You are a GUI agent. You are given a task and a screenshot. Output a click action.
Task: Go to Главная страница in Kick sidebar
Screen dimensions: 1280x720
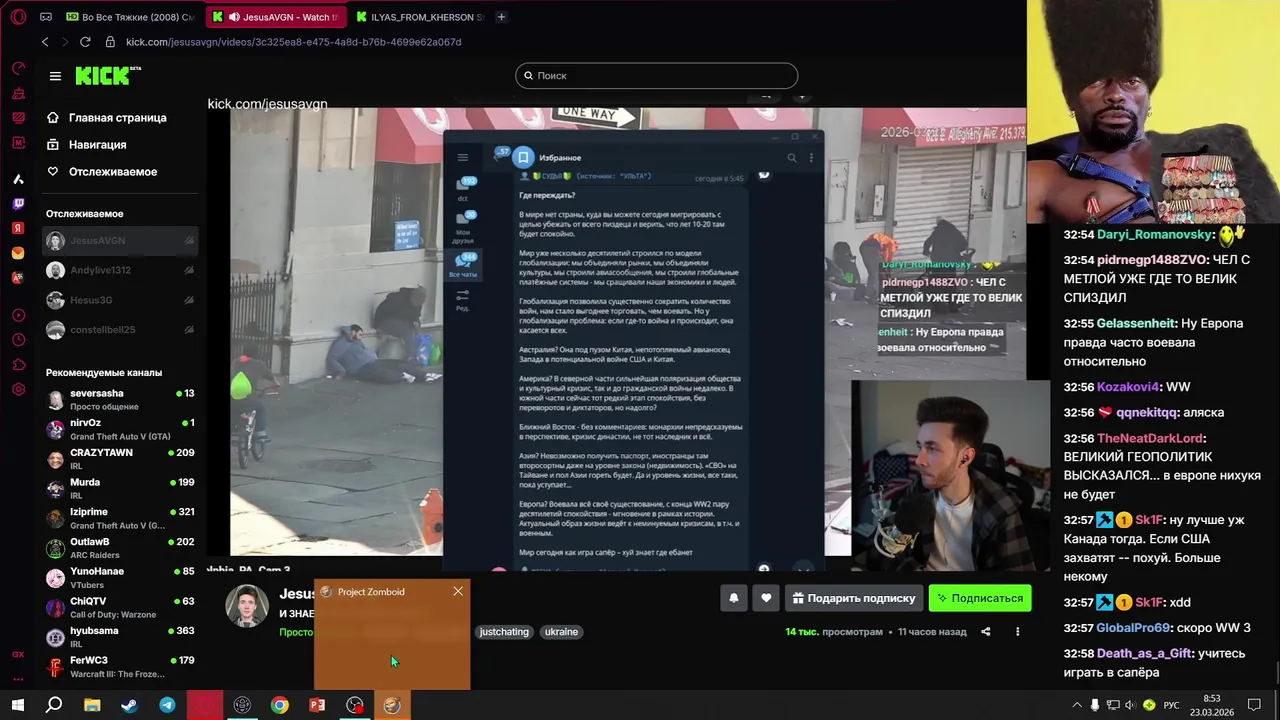(x=107, y=118)
